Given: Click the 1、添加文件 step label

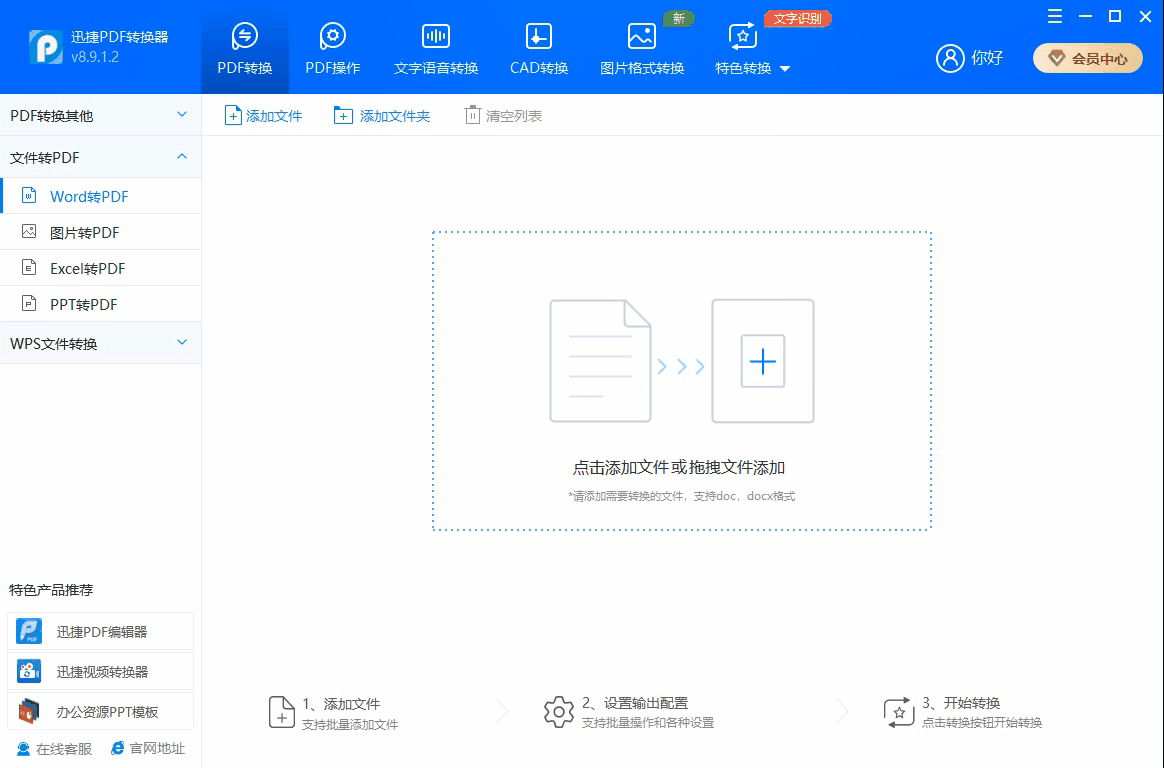Looking at the screenshot, I should point(341,703).
